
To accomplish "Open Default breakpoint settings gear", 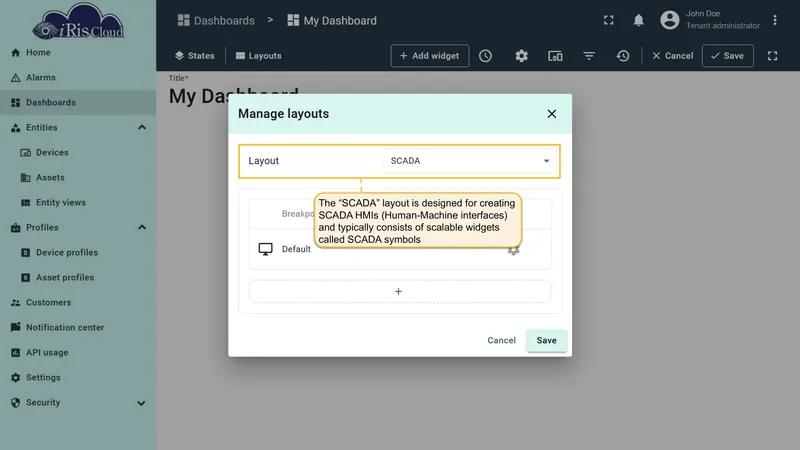I will [x=513, y=250].
